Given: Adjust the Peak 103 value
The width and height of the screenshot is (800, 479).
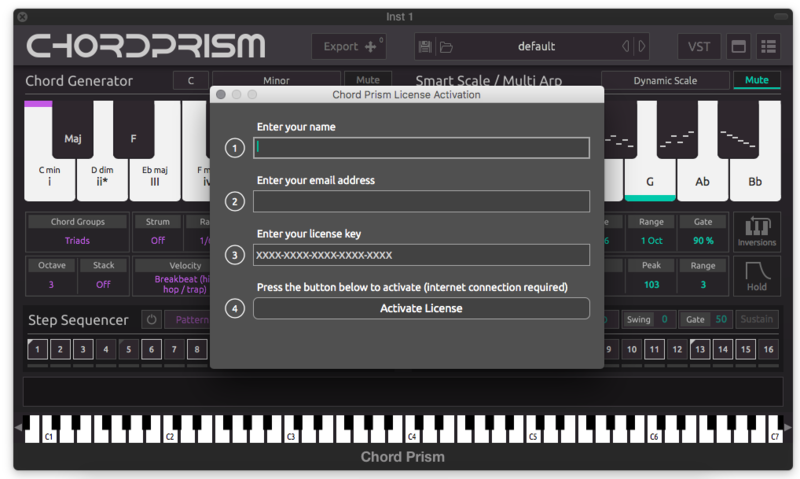Looking at the screenshot, I should [x=652, y=284].
